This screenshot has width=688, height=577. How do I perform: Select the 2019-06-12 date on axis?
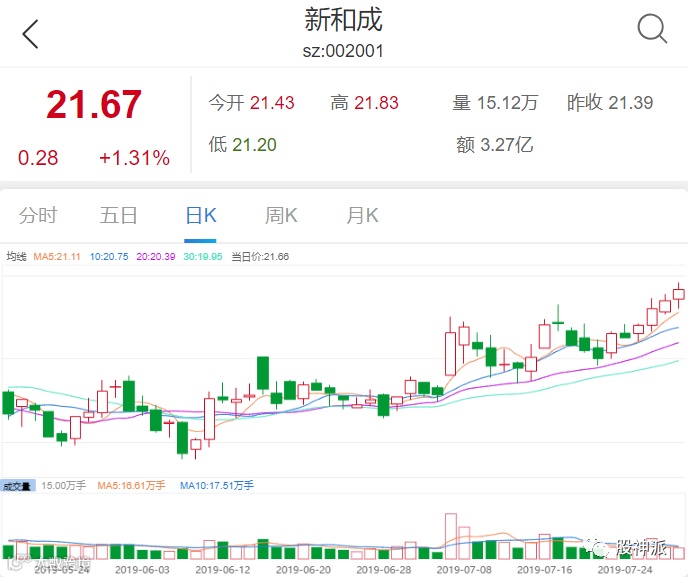[223, 570]
